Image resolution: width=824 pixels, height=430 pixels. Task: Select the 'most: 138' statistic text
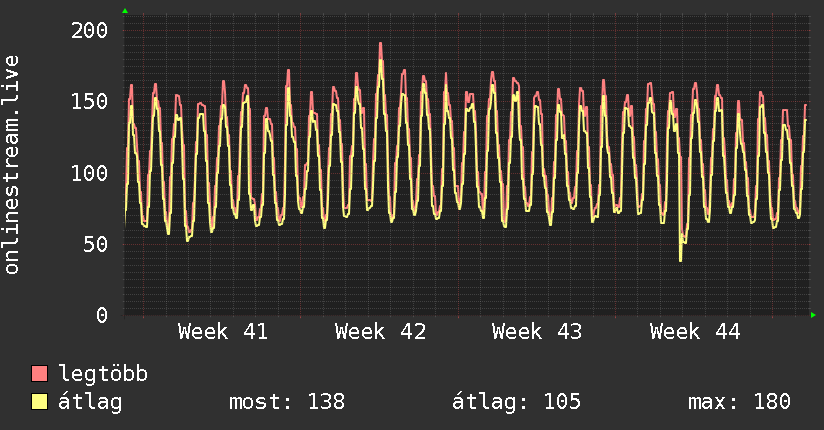pos(287,403)
